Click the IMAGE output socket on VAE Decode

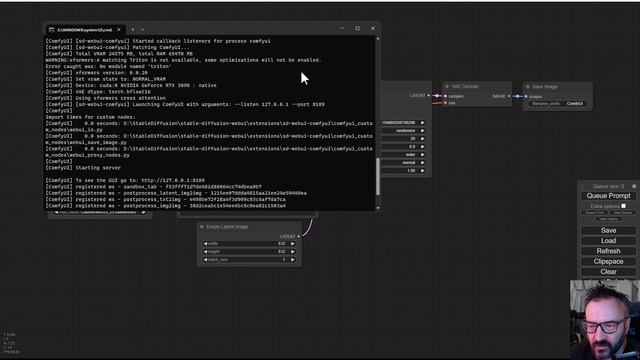(x=509, y=96)
